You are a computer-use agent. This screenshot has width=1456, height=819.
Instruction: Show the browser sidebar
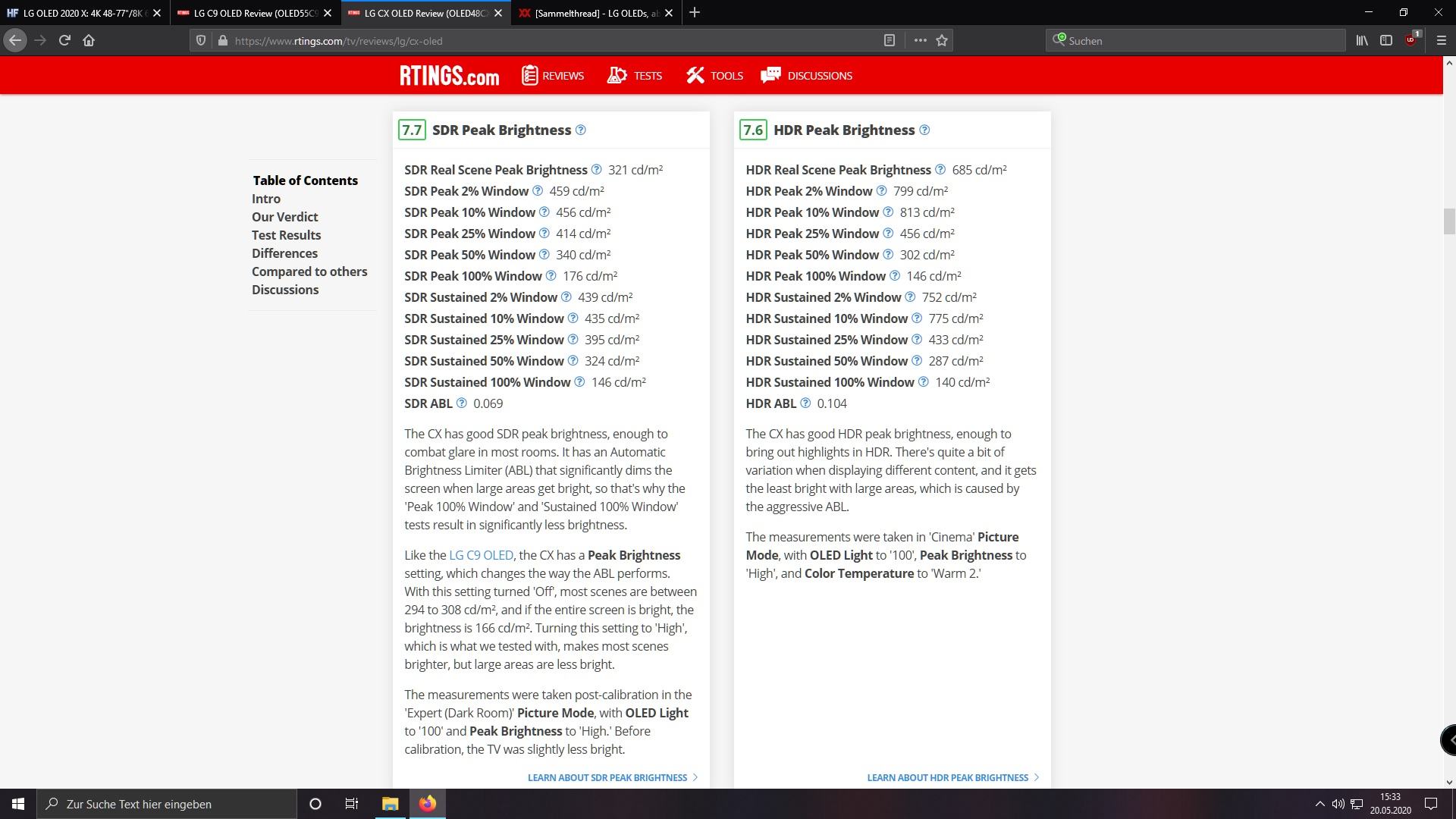(1386, 40)
